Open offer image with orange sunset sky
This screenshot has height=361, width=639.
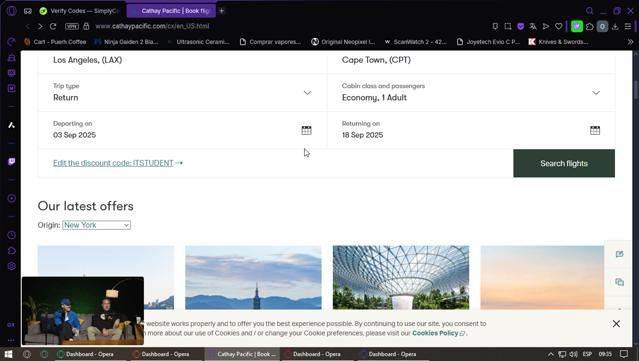point(542,277)
